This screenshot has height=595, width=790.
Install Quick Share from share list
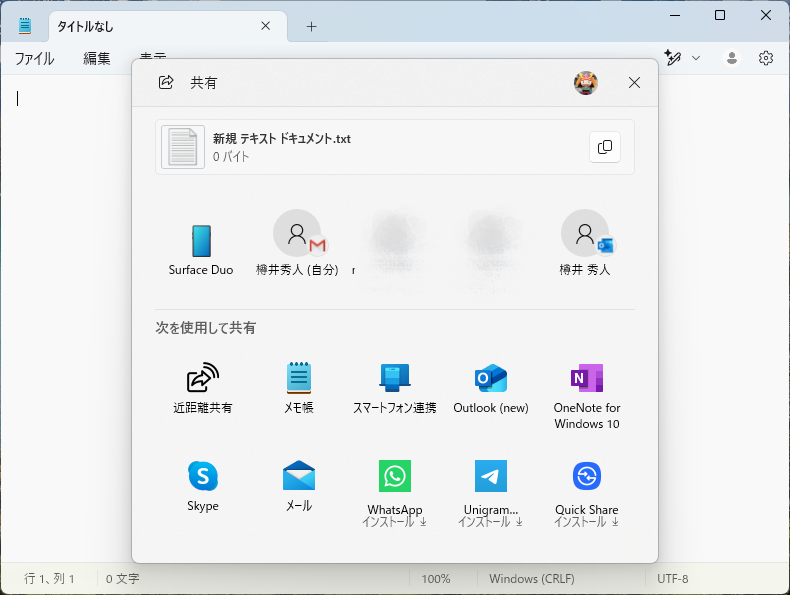pos(587,494)
